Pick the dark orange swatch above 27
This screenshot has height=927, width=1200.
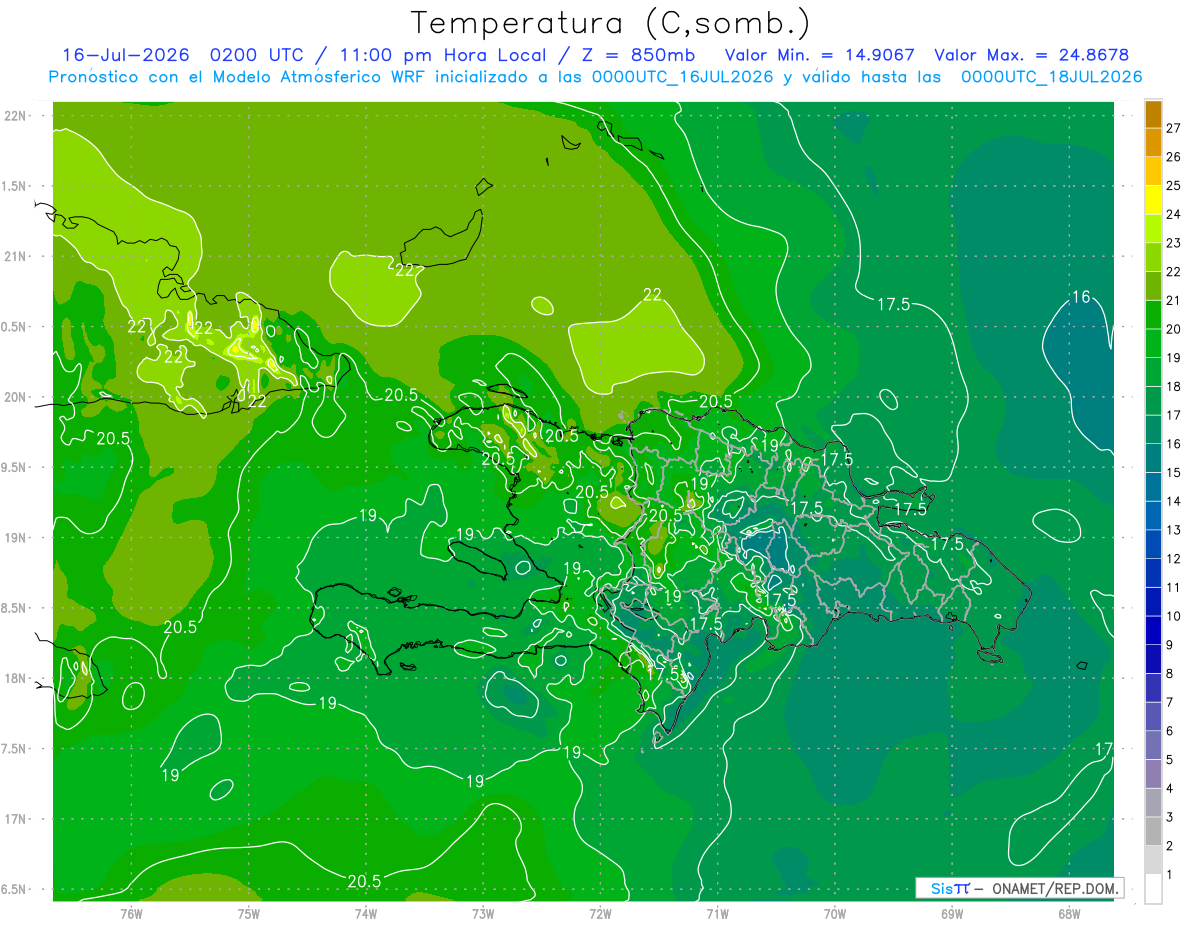coord(1153,114)
